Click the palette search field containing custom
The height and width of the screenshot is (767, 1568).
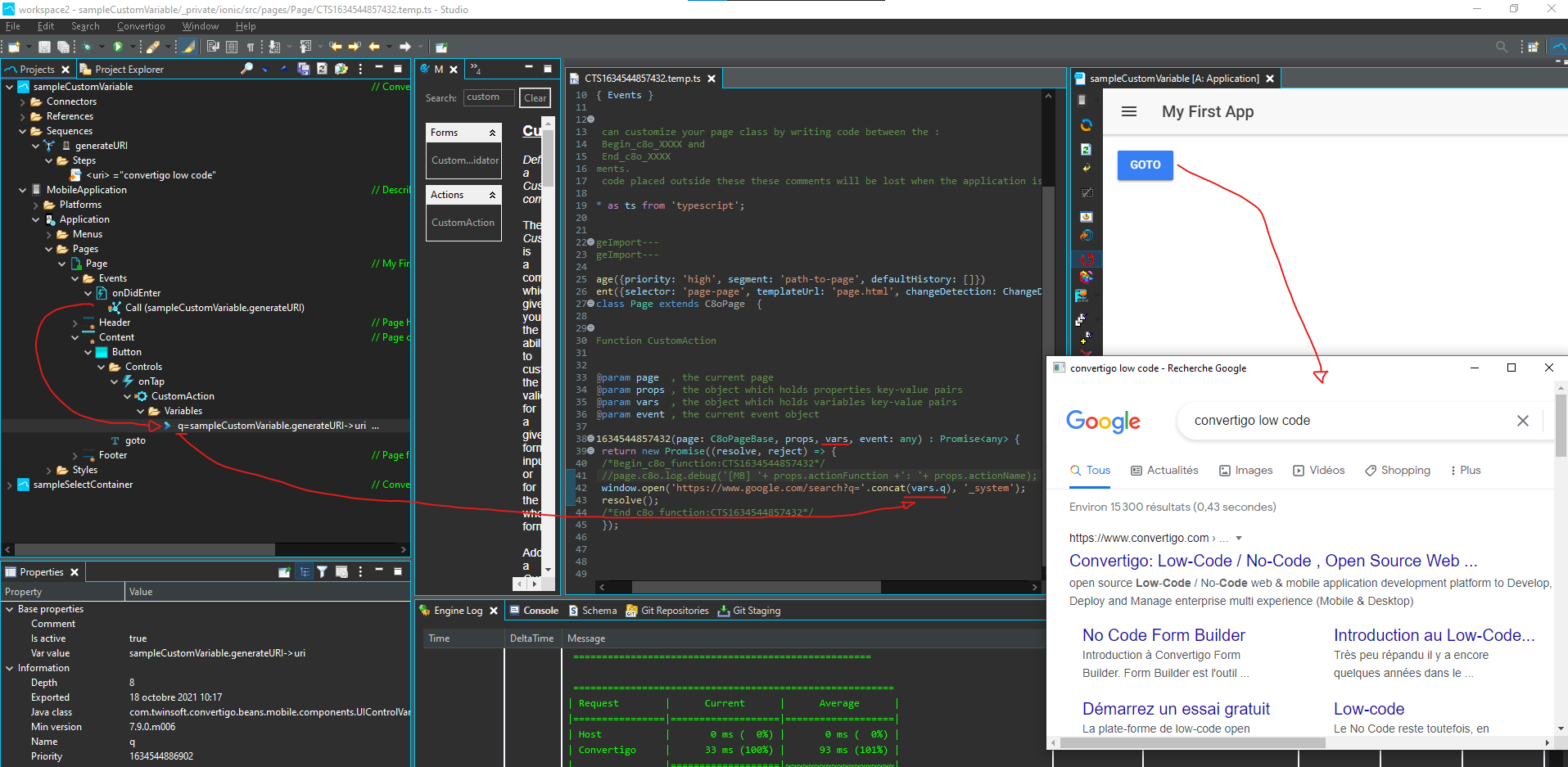pos(488,97)
